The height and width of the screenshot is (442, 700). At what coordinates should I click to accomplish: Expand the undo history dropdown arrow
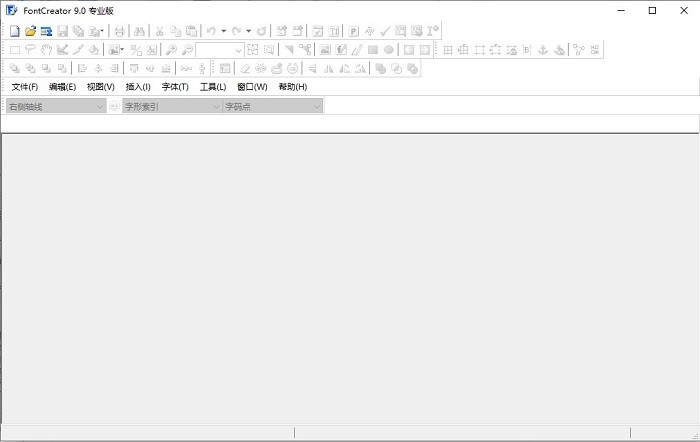pyautogui.click(x=223, y=31)
